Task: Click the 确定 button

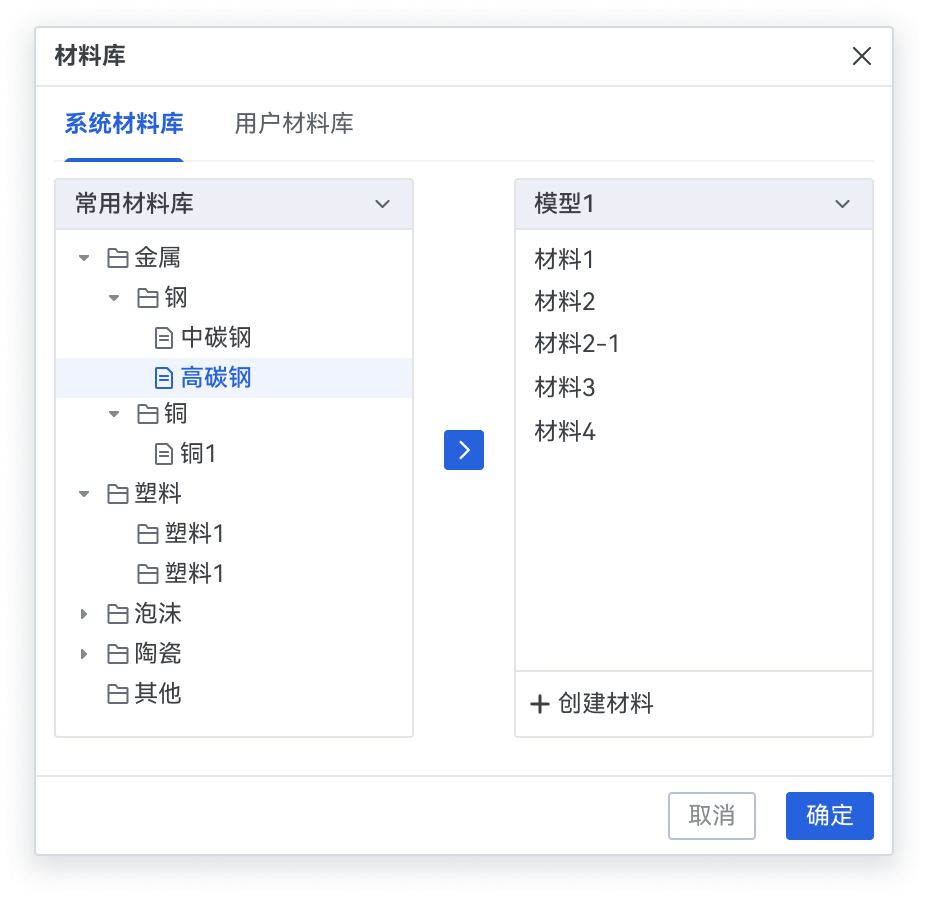Action: [829, 816]
